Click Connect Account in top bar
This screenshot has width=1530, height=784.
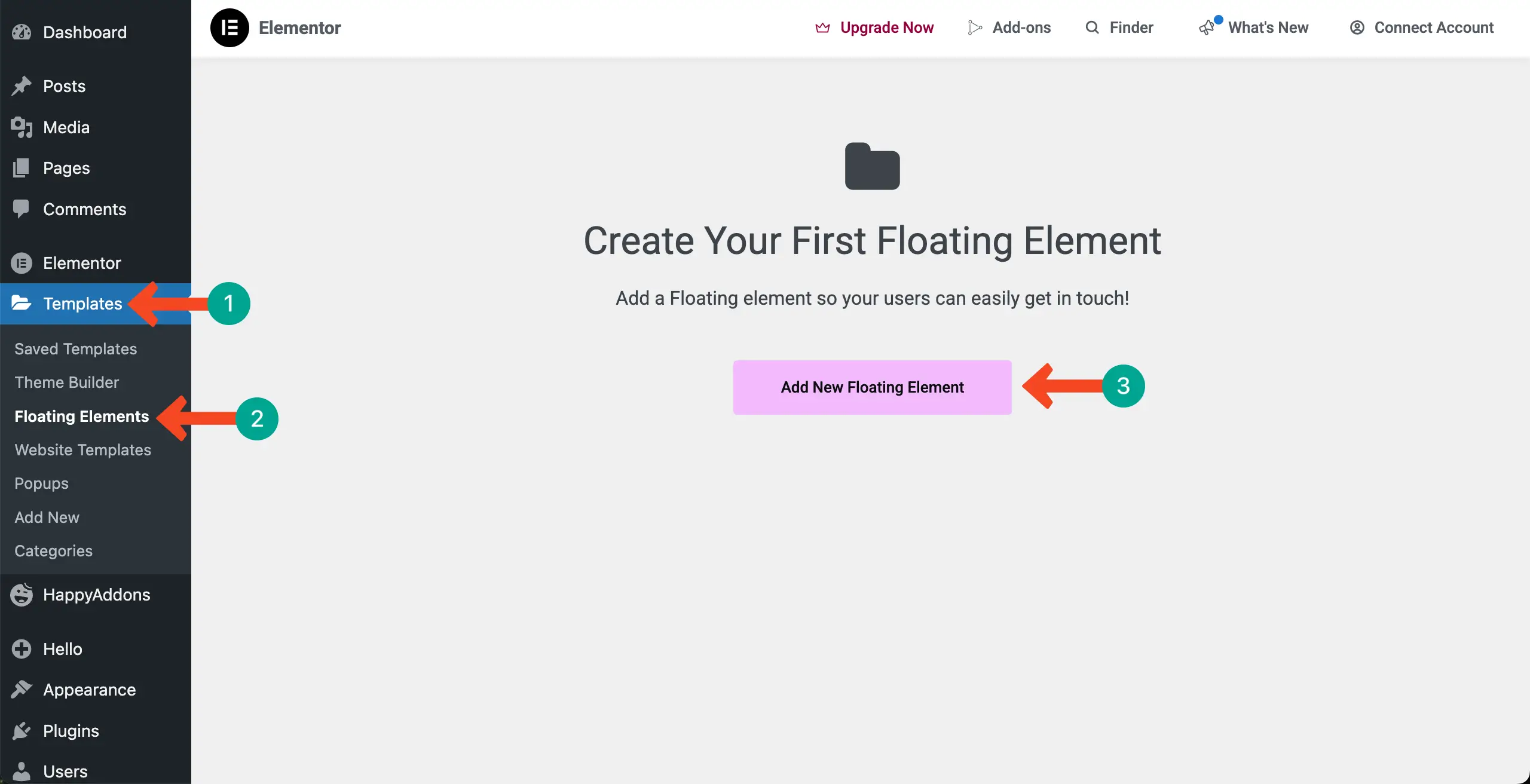coord(1433,27)
